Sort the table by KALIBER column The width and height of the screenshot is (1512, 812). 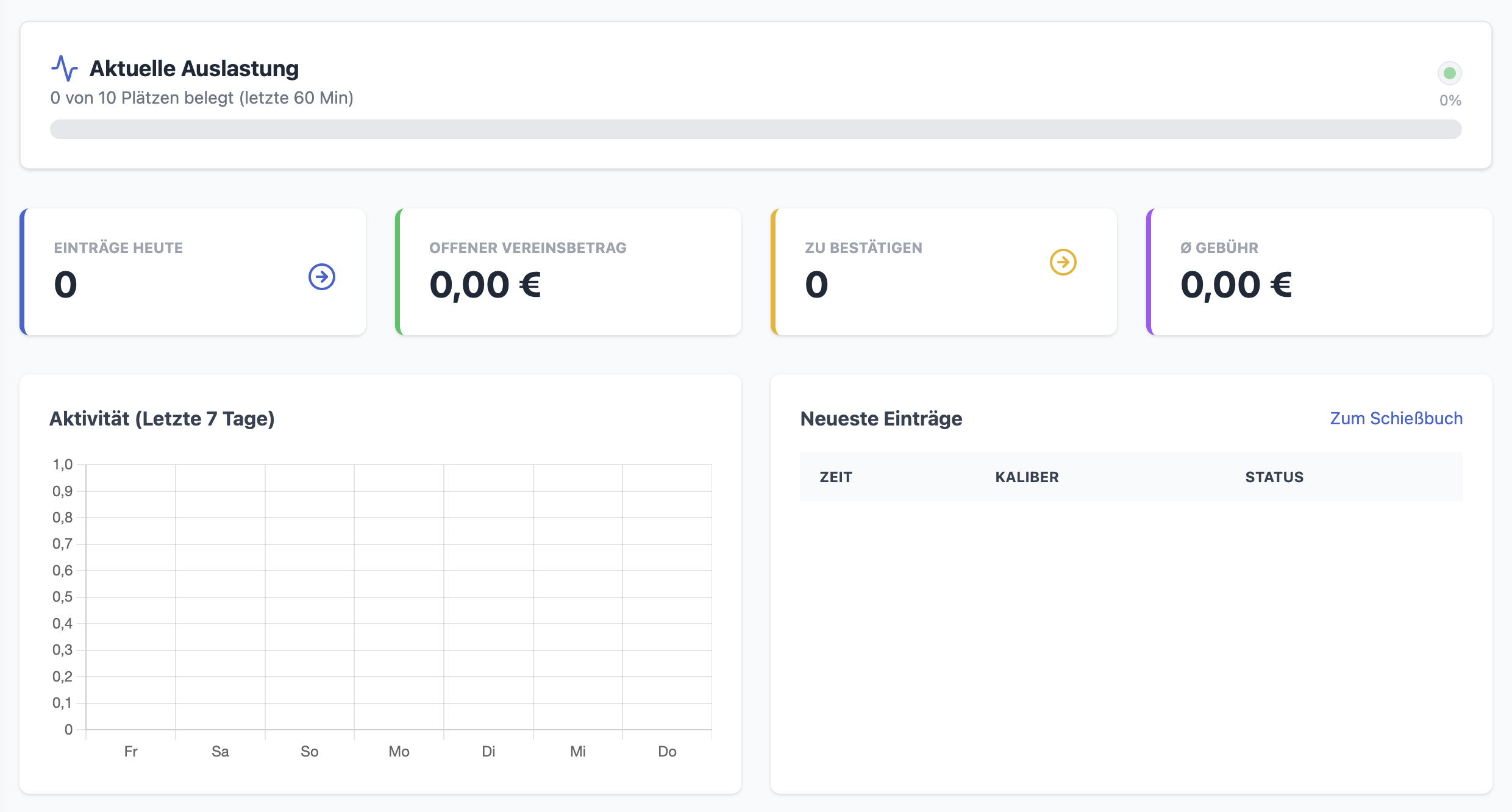[x=1027, y=477]
